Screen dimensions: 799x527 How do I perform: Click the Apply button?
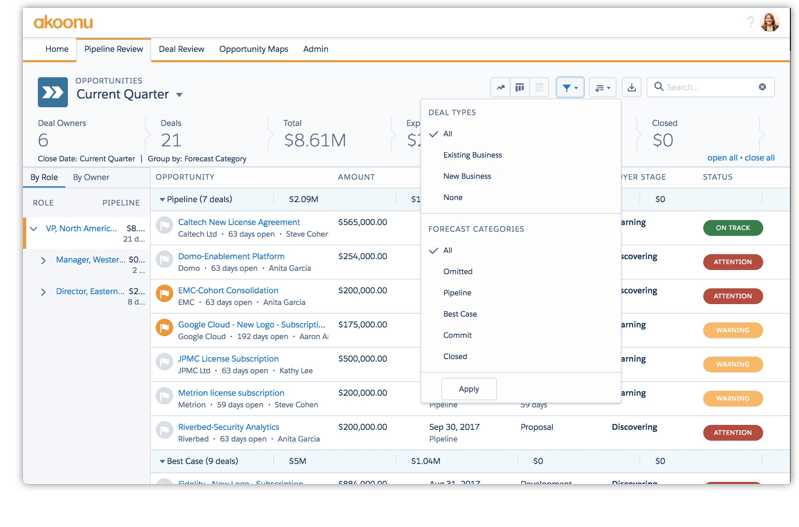point(469,389)
